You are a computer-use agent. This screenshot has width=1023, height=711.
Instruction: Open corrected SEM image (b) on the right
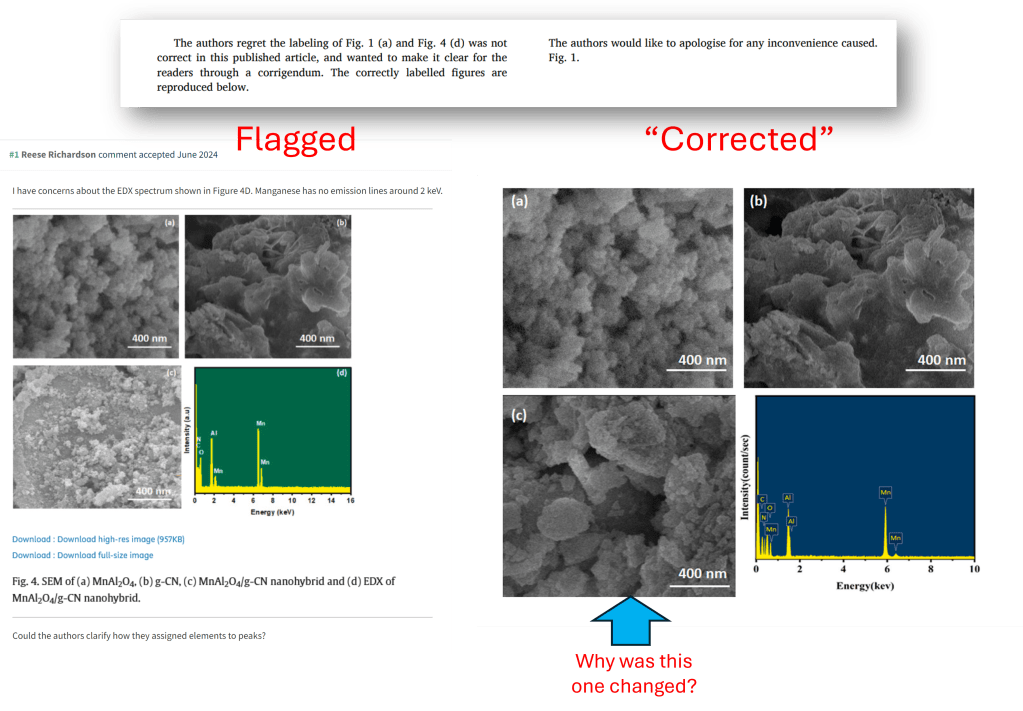coord(858,288)
